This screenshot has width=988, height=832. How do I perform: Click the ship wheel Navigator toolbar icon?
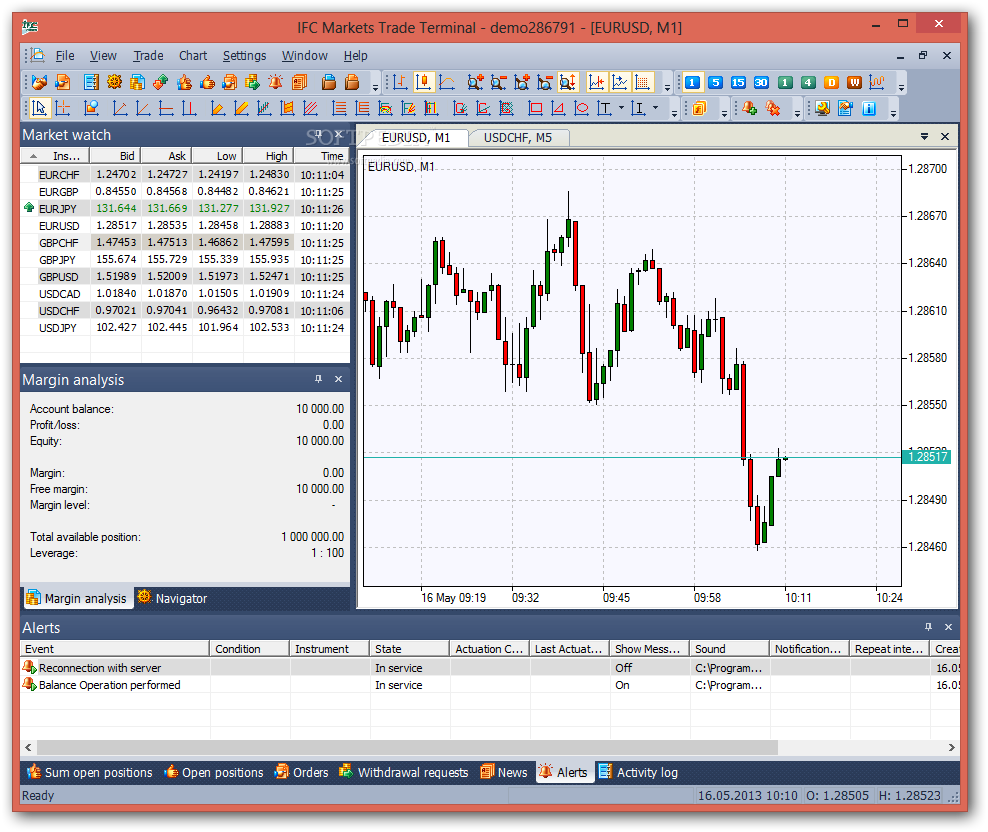pyautogui.click(x=114, y=82)
